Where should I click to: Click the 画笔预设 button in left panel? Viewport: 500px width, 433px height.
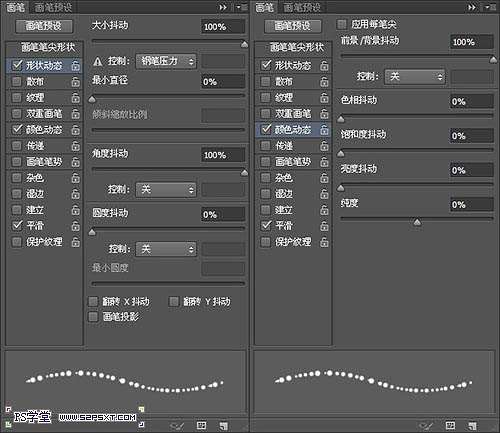click(x=44, y=26)
